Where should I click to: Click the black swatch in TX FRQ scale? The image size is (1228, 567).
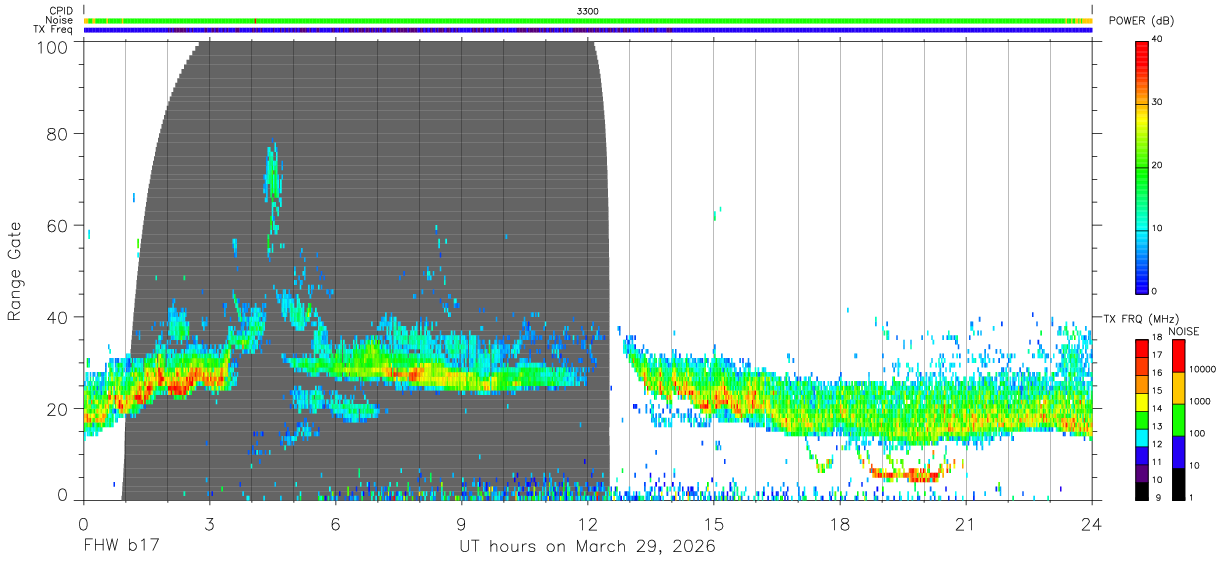[1143, 492]
